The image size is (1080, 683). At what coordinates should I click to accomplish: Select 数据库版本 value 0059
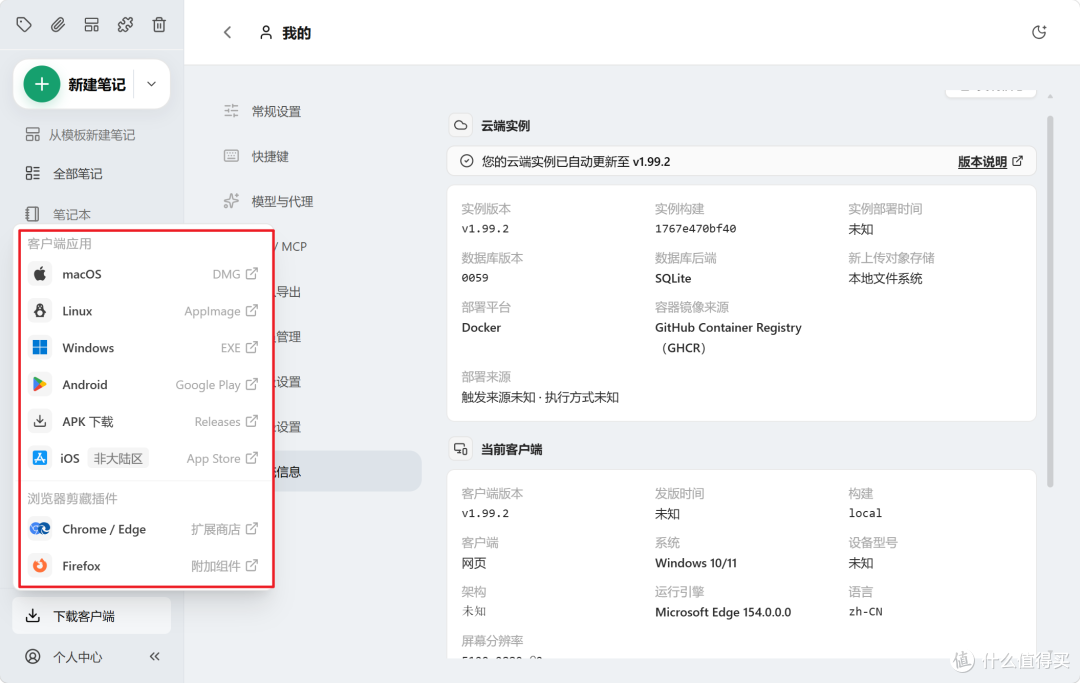(x=475, y=278)
